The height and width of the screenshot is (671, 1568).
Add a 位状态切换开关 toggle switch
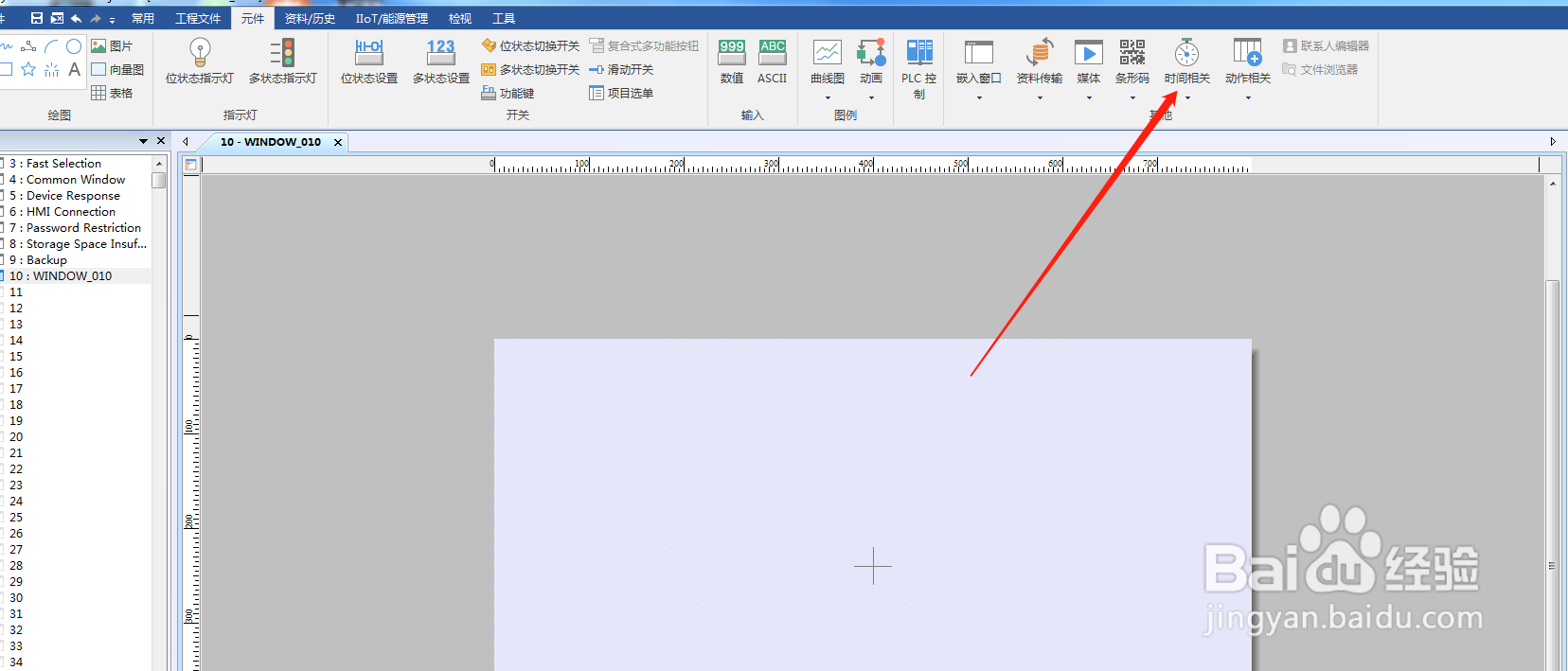[x=530, y=45]
